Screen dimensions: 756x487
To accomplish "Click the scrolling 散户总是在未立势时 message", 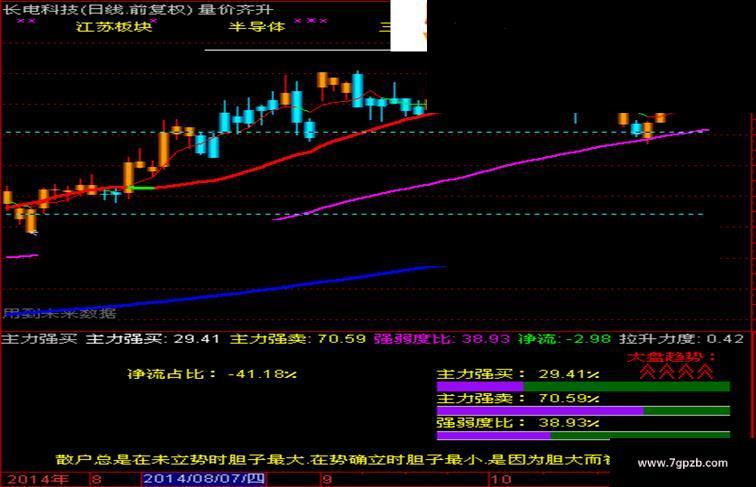I will point(333,459).
